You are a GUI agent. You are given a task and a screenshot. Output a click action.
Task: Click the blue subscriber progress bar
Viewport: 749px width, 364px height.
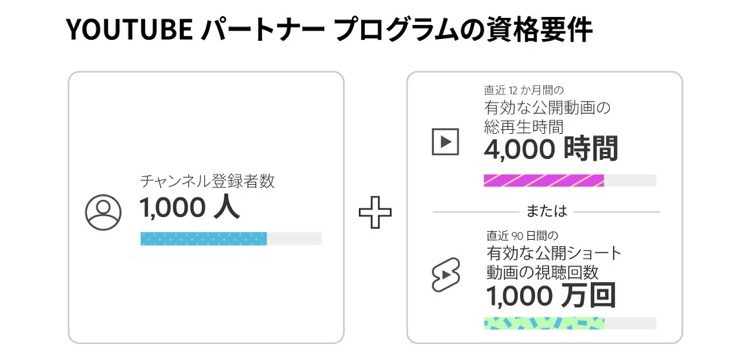point(203,238)
